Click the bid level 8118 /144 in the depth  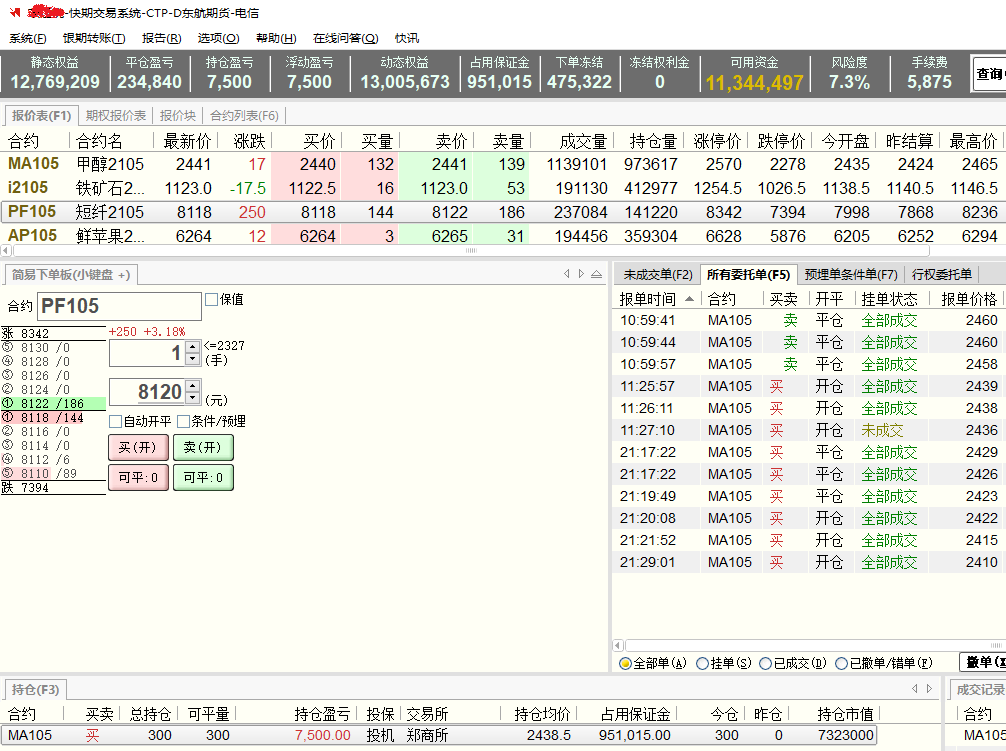coord(53,418)
